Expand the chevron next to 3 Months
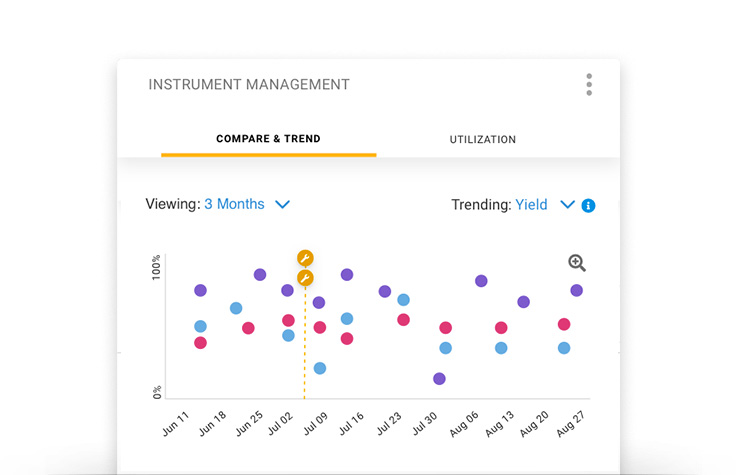The image size is (736, 475). (x=282, y=205)
